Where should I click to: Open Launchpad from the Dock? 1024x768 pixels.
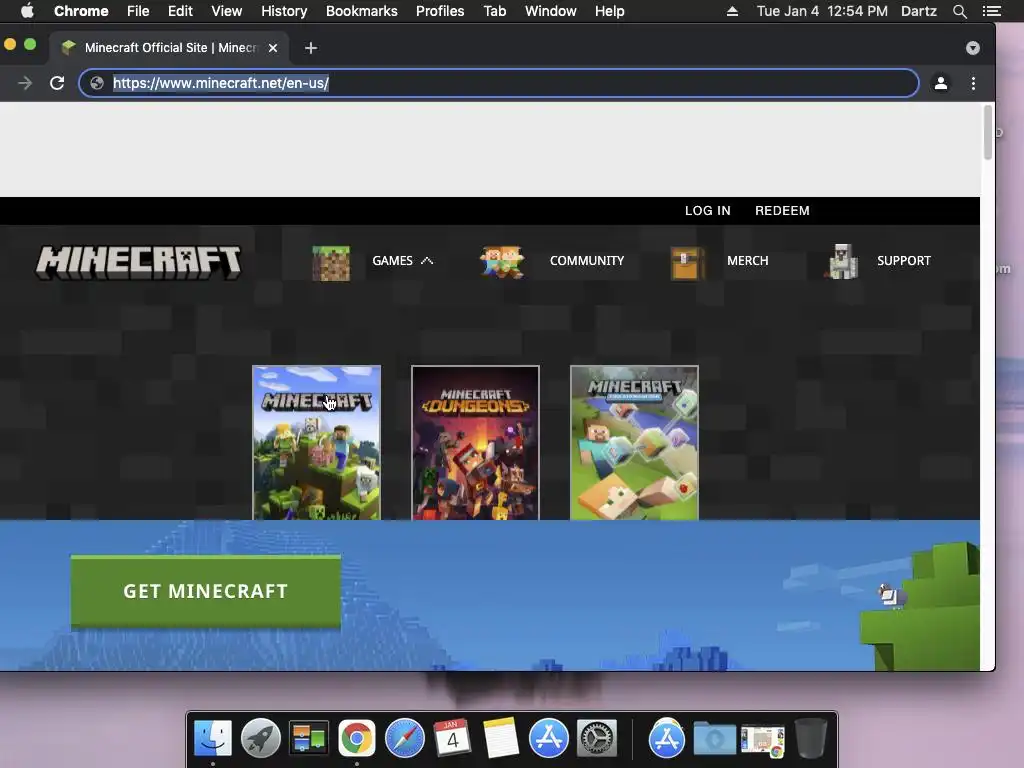tap(261, 739)
